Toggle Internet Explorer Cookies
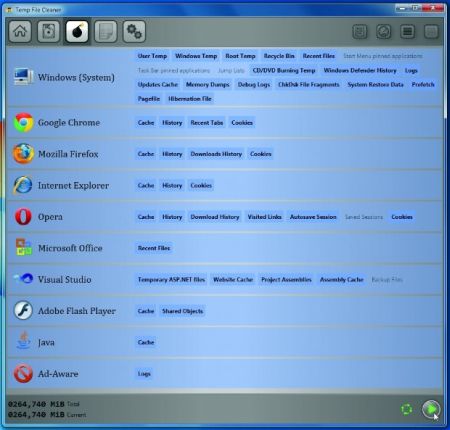 201,185
